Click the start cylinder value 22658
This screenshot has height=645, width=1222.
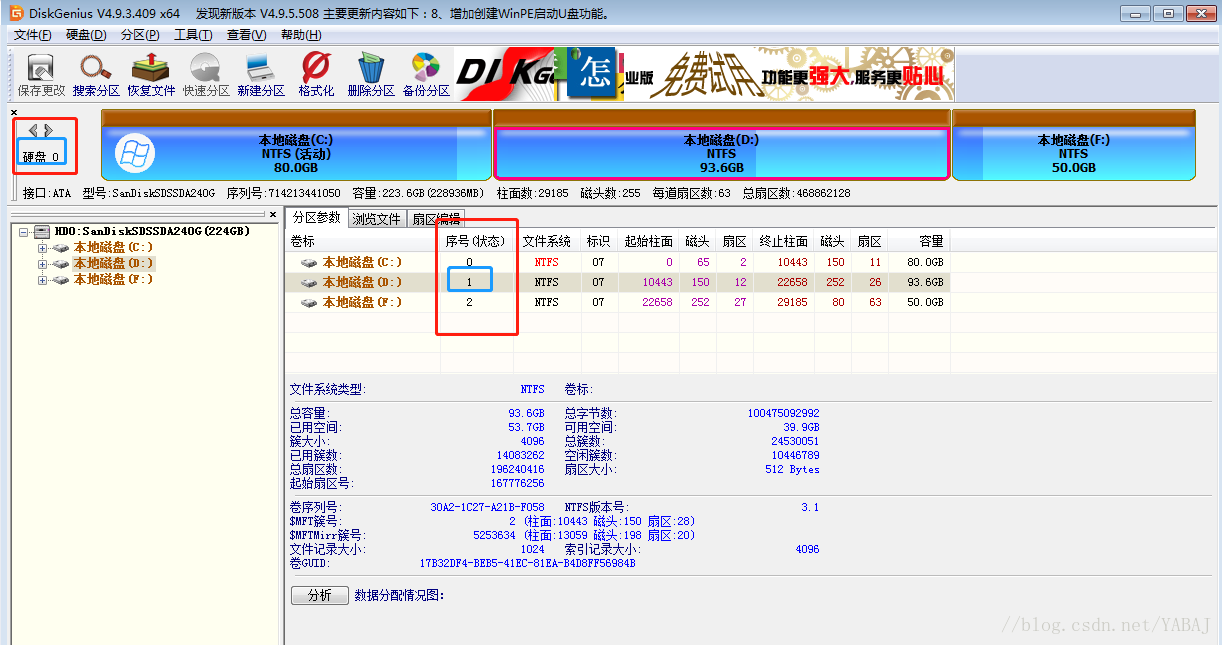coord(657,302)
